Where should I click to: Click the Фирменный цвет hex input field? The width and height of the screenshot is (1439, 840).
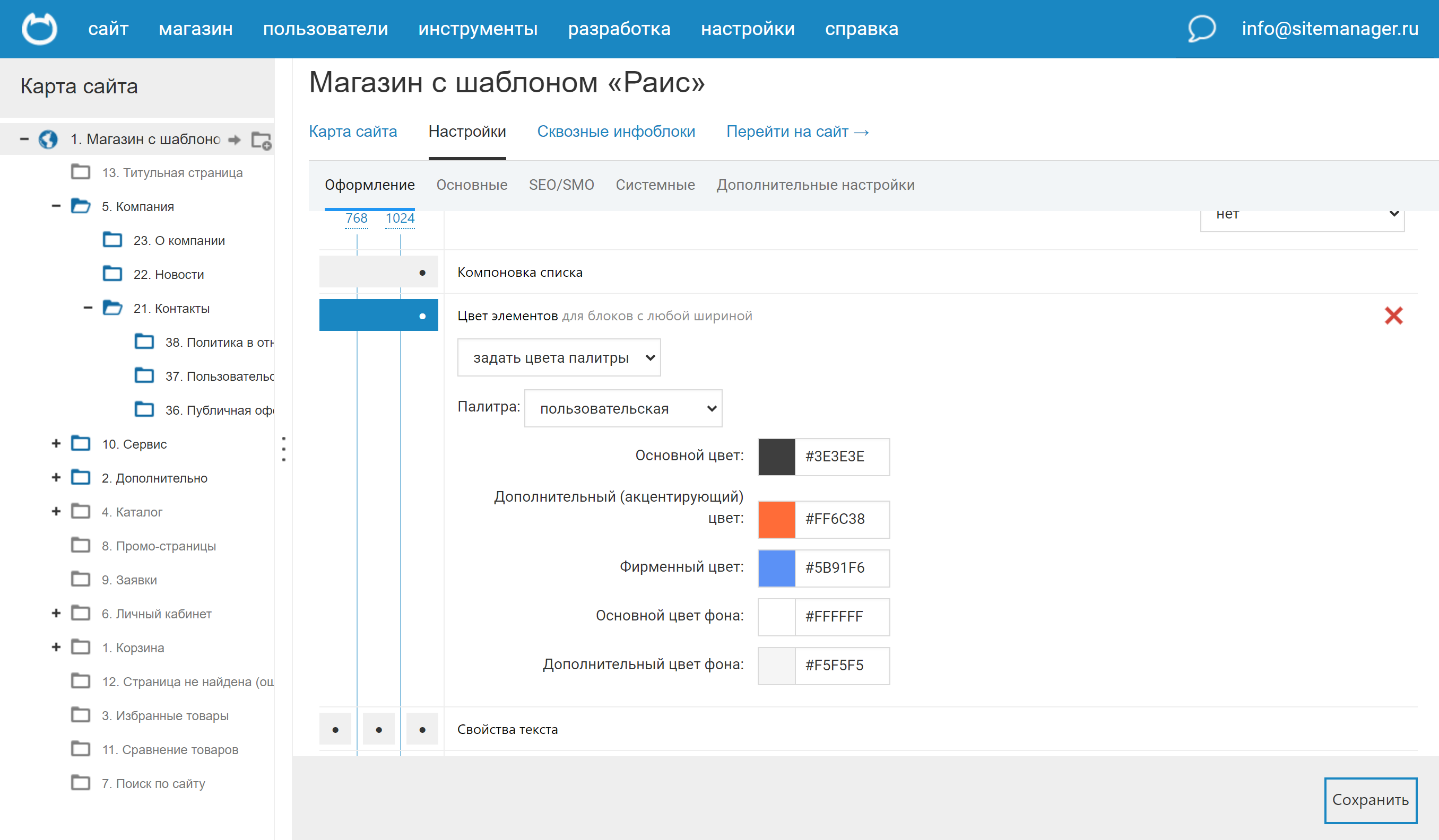click(841, 568)
